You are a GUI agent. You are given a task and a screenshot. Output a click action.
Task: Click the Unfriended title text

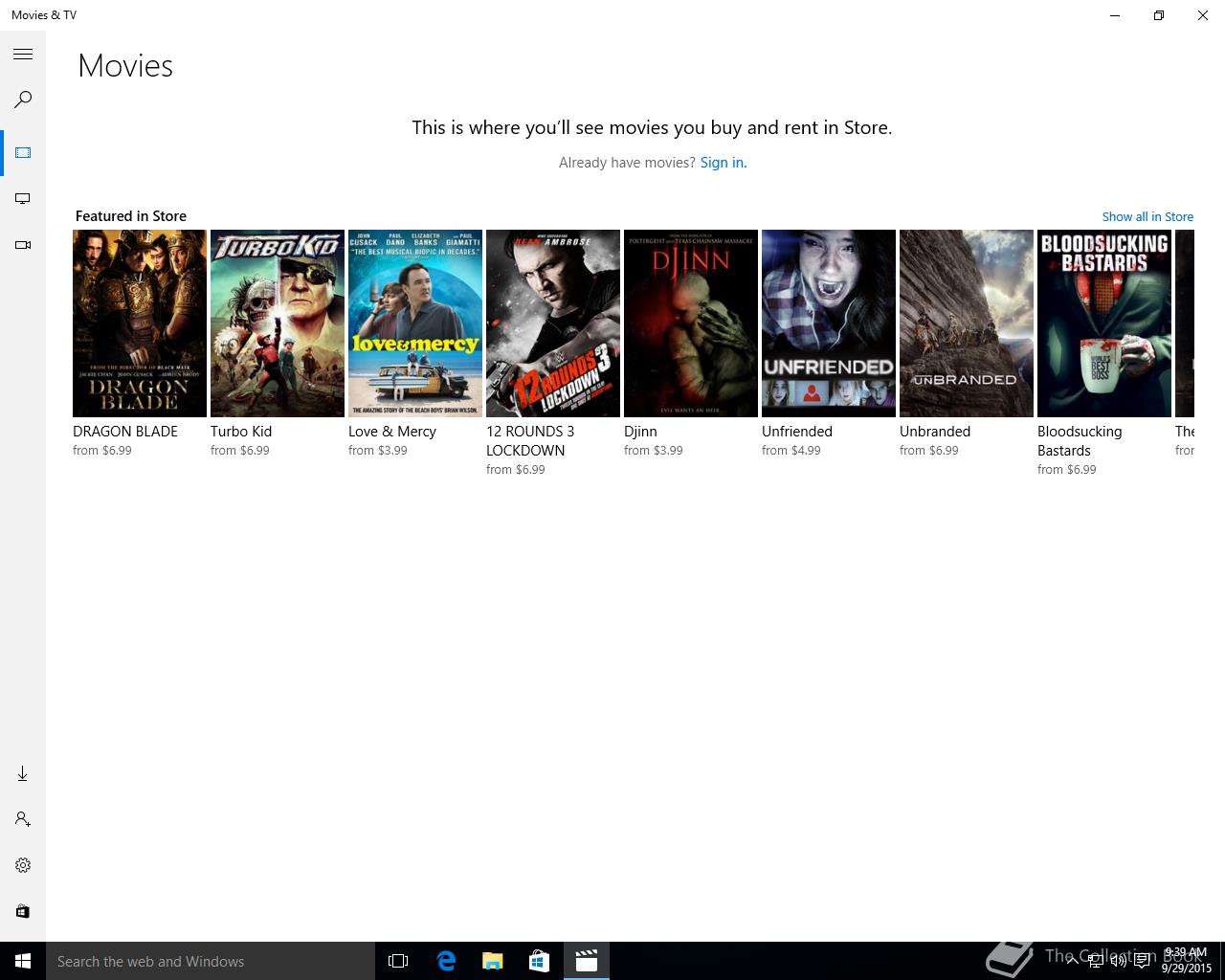[x=797, y=432]
